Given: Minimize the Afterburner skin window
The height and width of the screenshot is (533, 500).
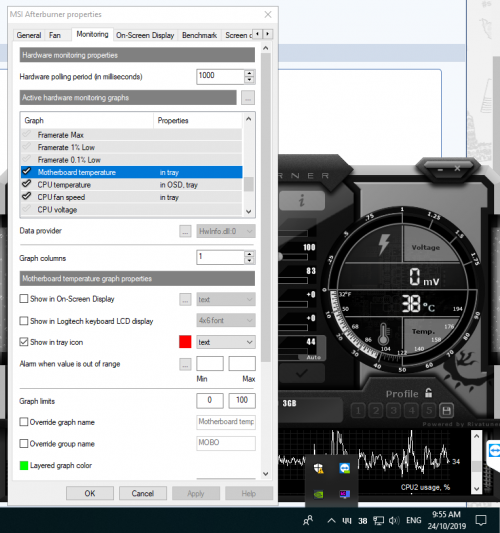Looking at the screenshot, I should tap(440, 169).
